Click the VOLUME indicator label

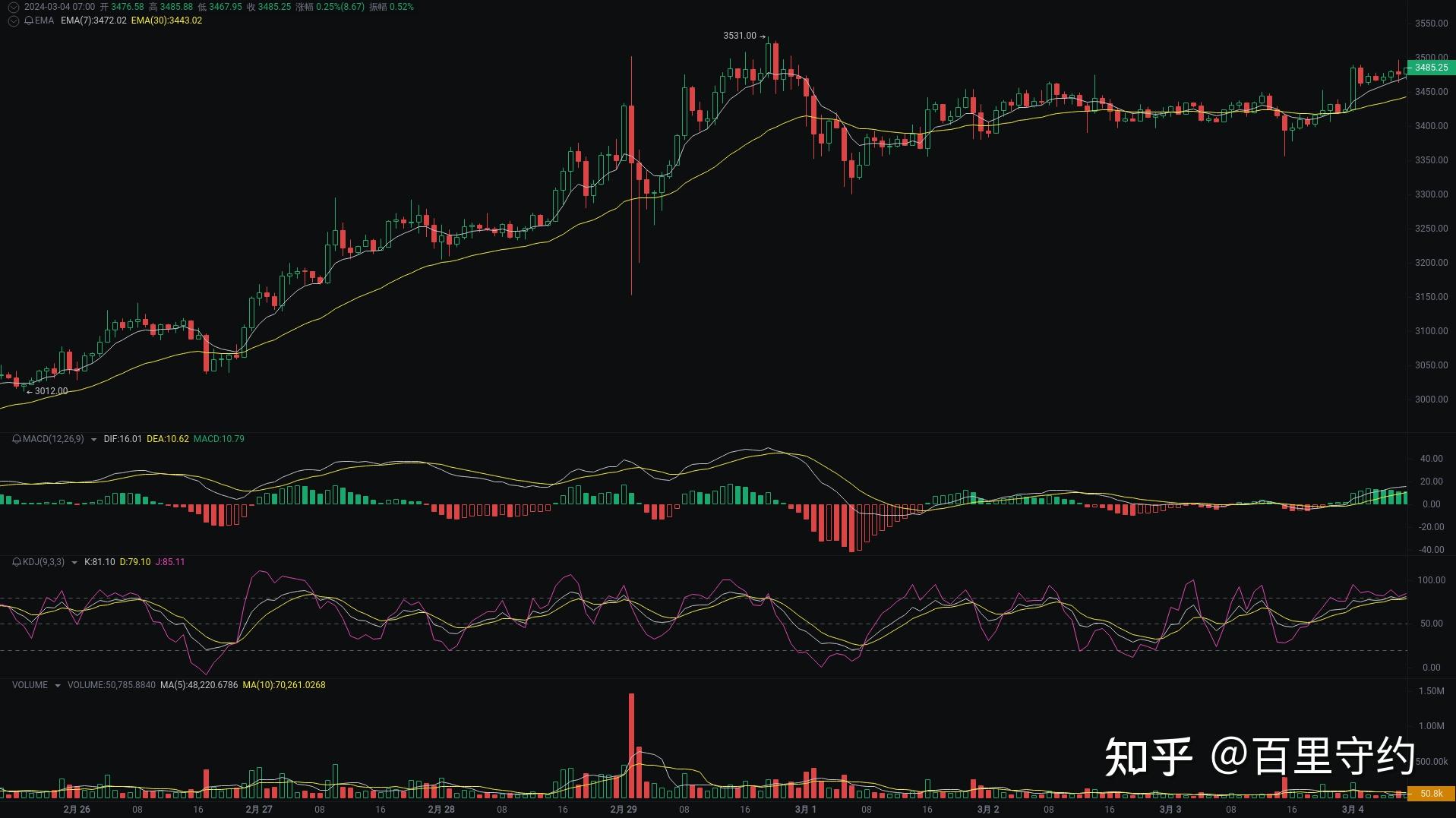[x=30, y=685]
